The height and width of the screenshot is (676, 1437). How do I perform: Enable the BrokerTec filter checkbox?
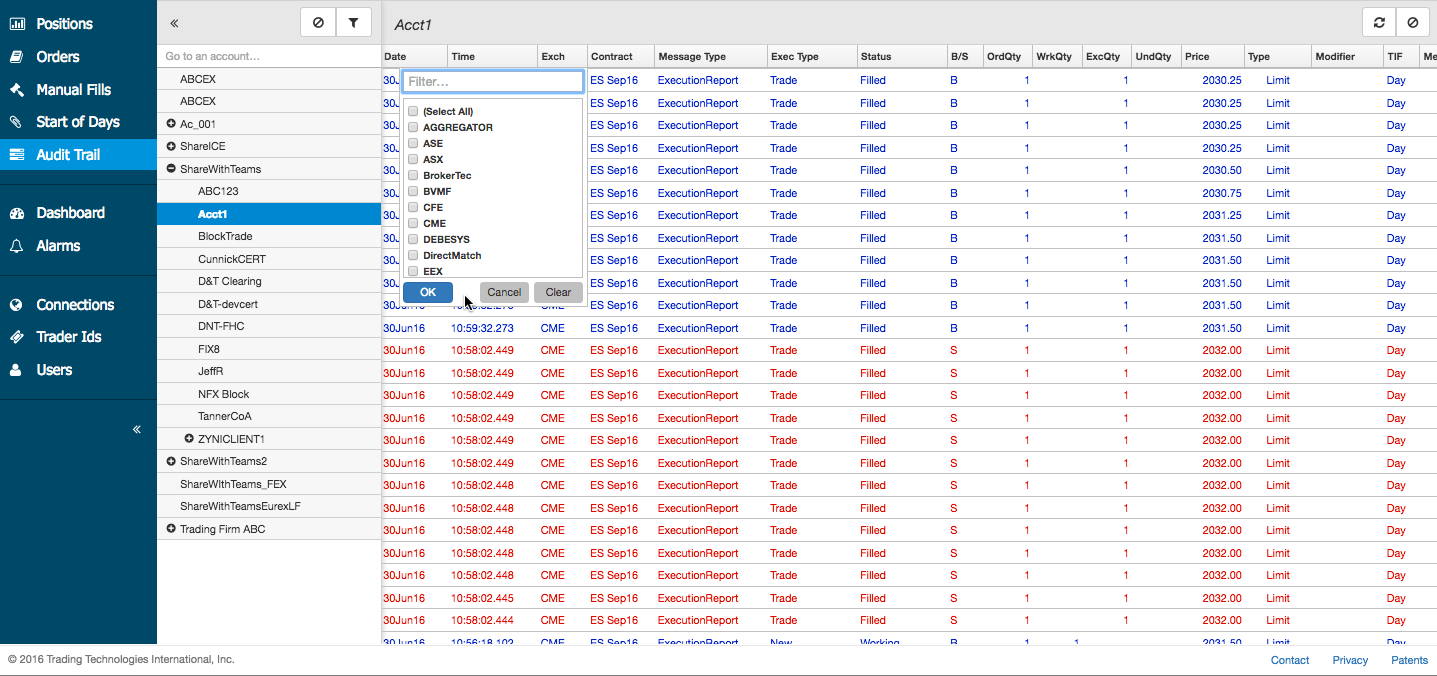(413, 176)
